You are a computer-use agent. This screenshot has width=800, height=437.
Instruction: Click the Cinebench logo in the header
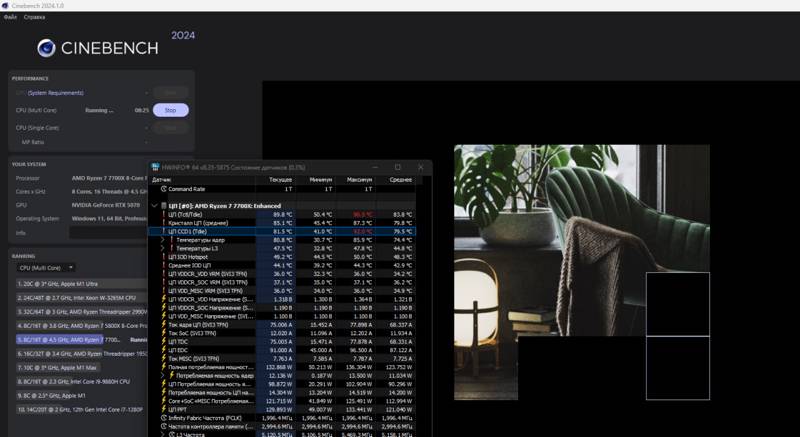(x=46, y=48)
